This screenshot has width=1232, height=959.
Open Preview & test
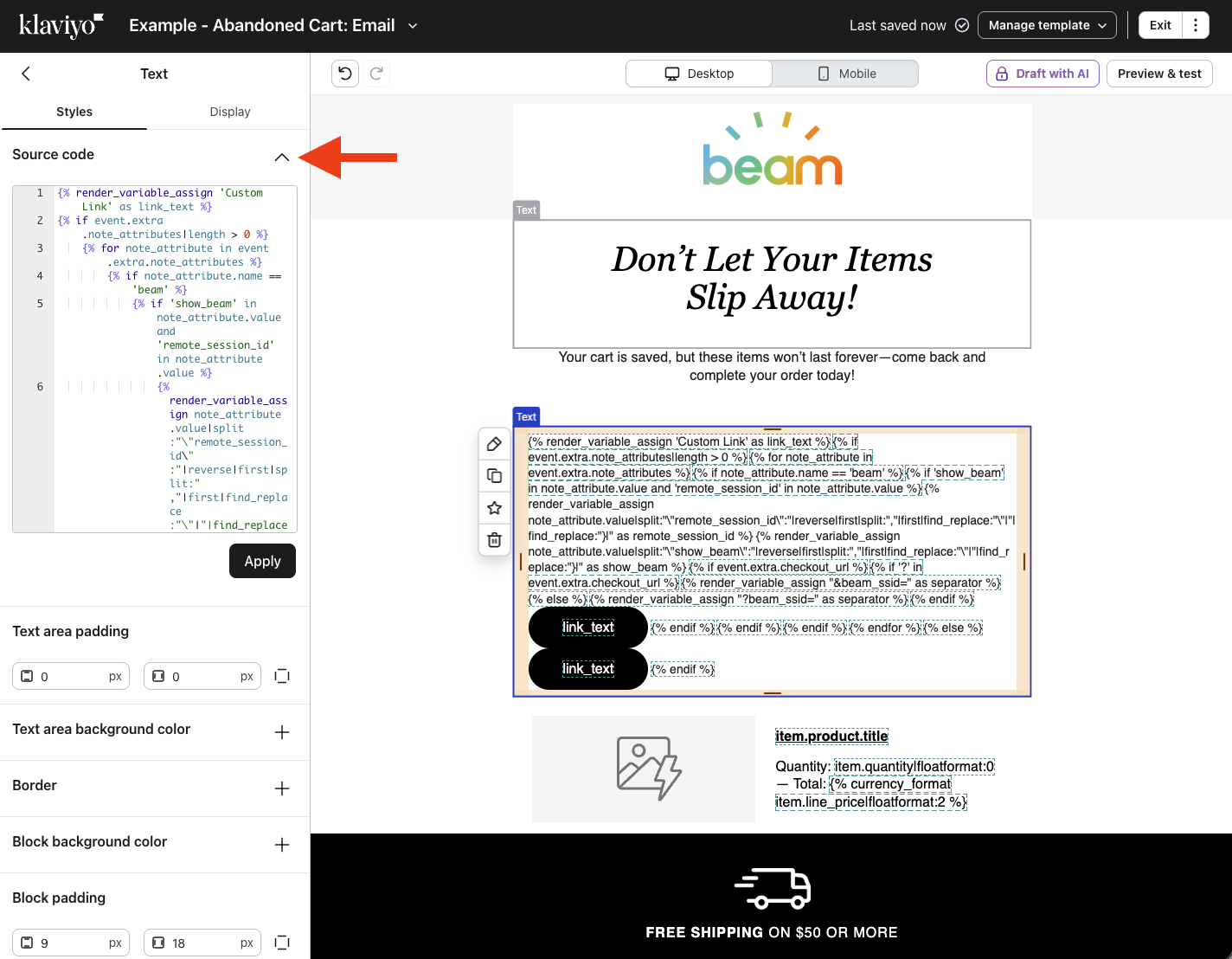click(x=1159, y=74)
